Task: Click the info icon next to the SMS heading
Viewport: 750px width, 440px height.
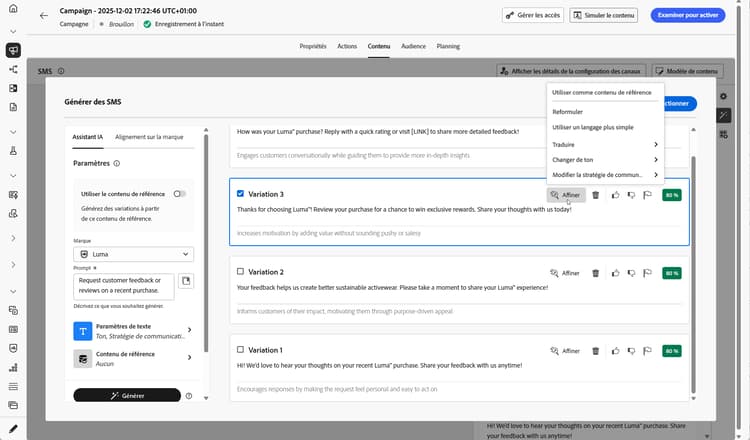Action: [x=61, y=71]
